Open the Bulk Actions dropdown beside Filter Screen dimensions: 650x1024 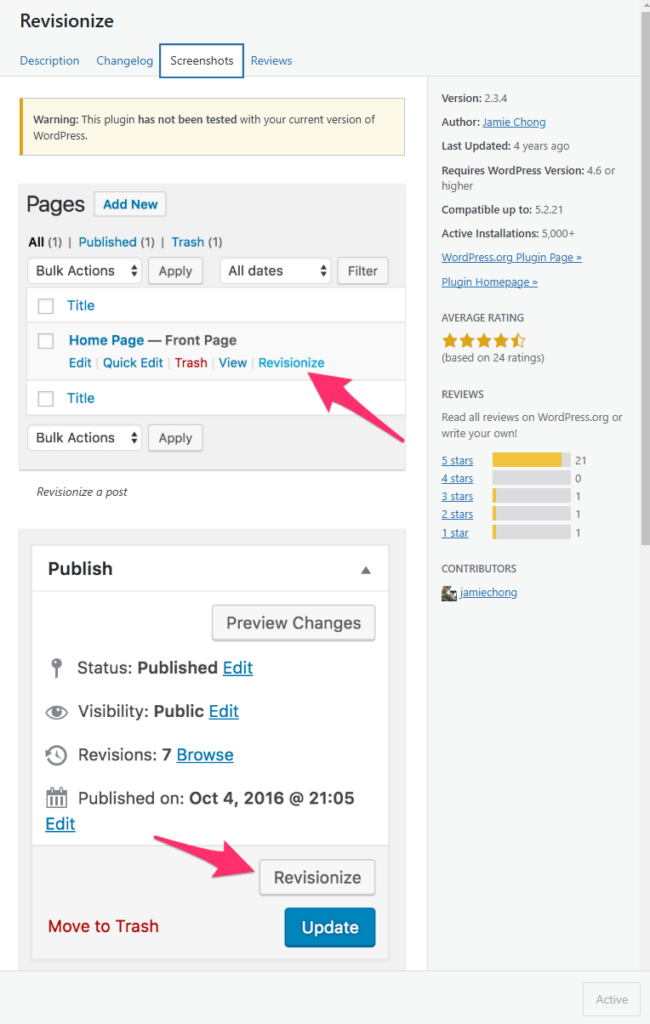[84, 271]
